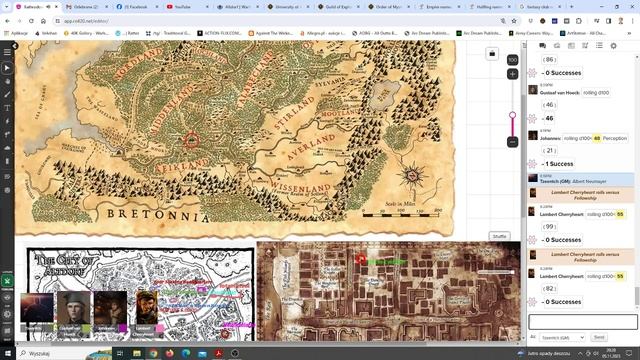Reload the page
Screen dimensions: 640x360
click(x=31, y=21)
